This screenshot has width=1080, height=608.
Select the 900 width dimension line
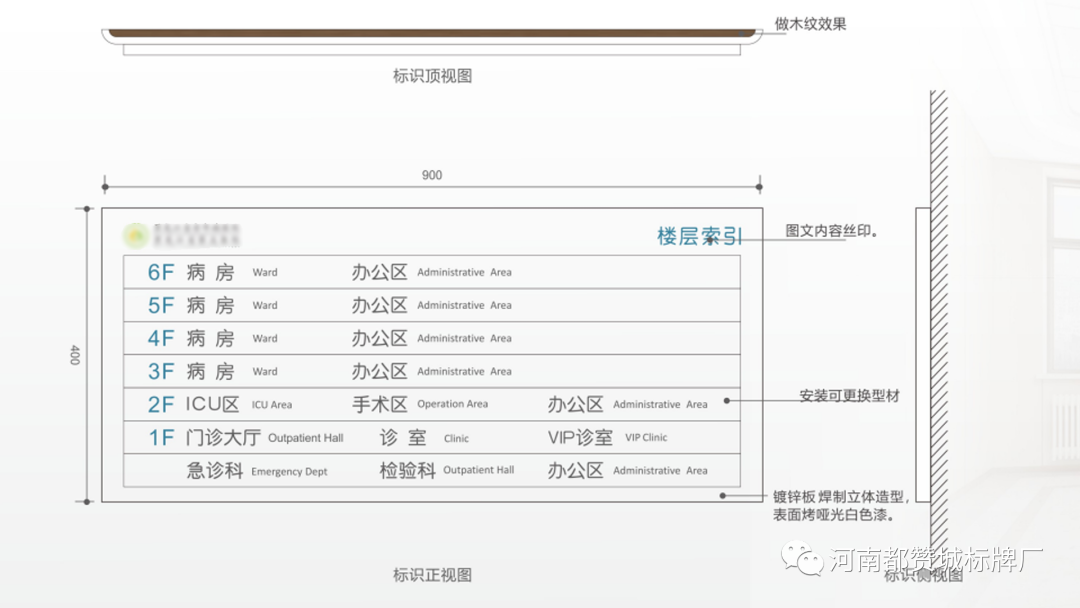(x=430, y=175)
